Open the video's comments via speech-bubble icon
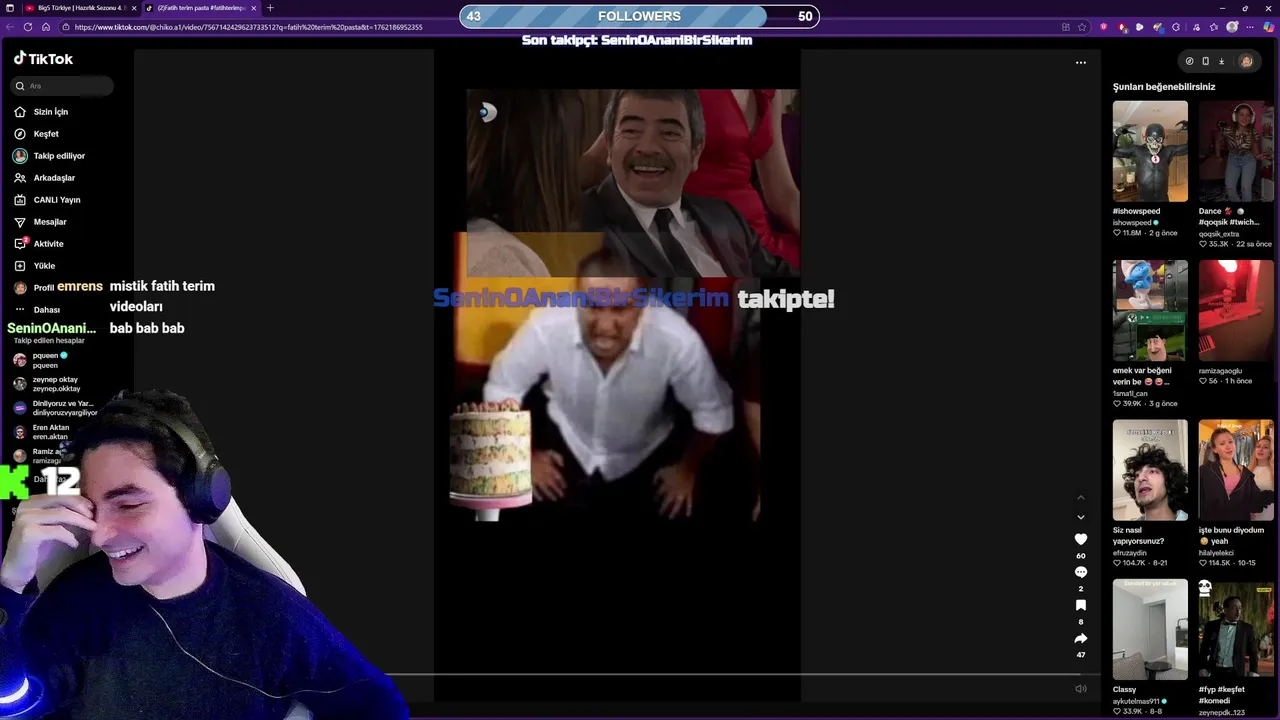This screenshot has height=720, width=1280. click(1080, 573)
